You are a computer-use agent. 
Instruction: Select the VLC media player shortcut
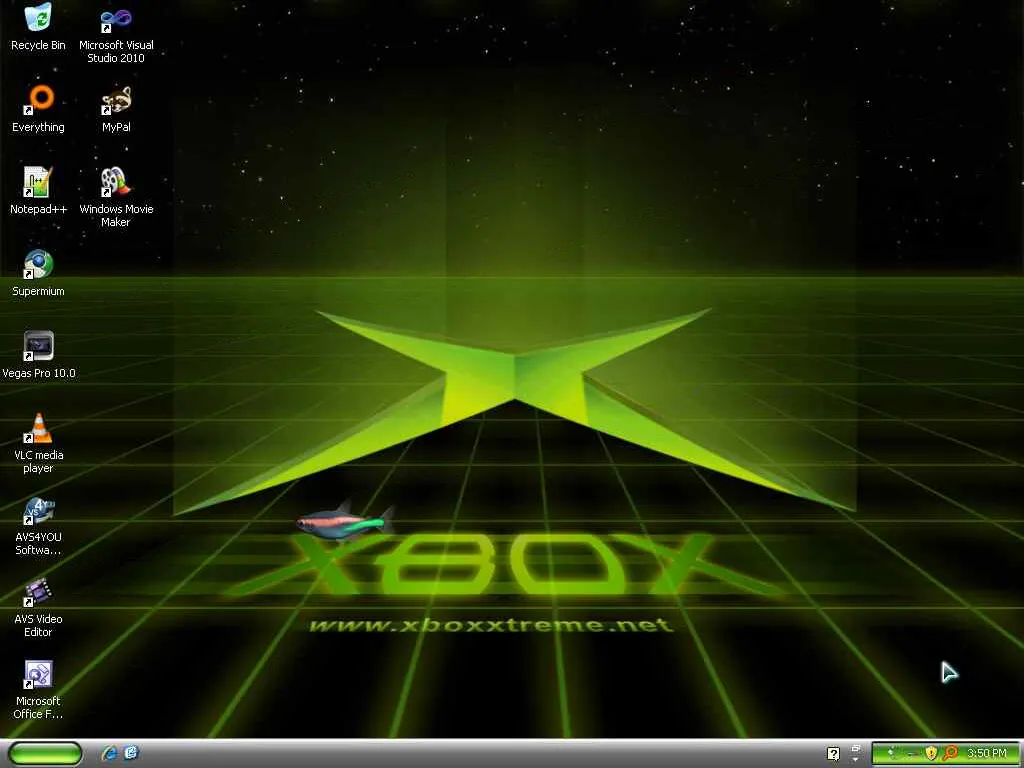pyautogui.click(x=38, y=443)
